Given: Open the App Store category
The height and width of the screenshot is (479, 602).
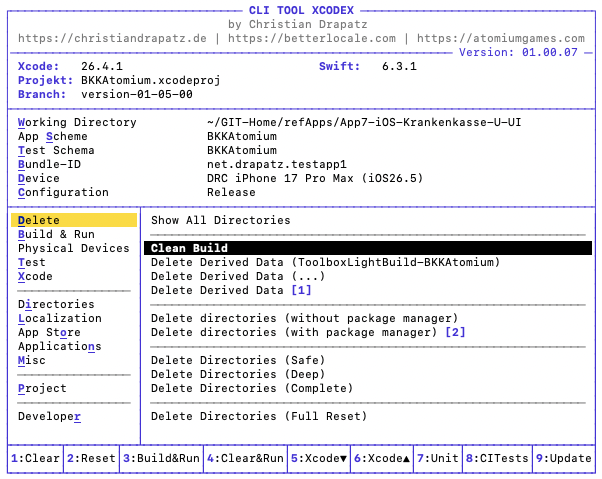Looking at the screenshot, I should (49, 332).
